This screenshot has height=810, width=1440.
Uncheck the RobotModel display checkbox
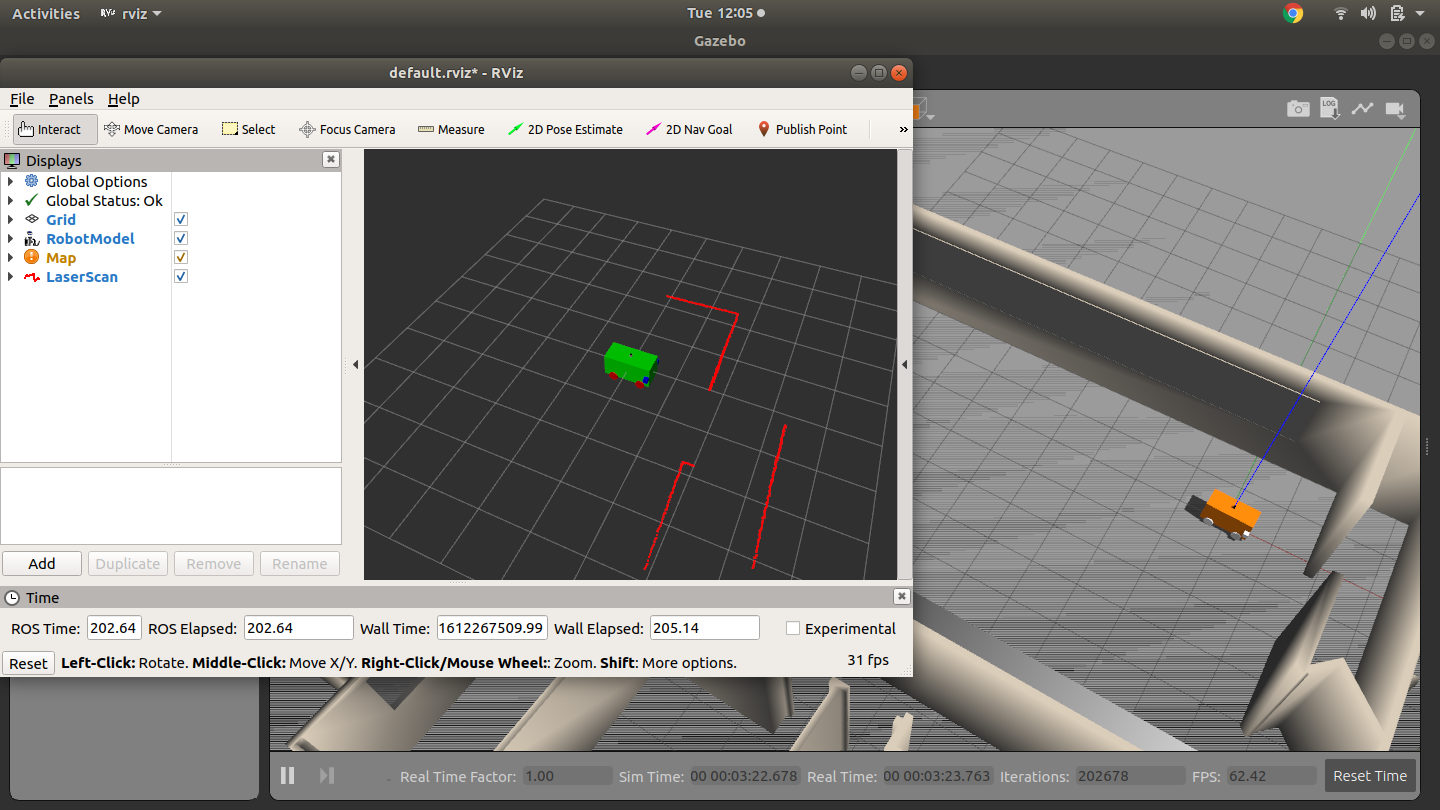coord(181,238)
